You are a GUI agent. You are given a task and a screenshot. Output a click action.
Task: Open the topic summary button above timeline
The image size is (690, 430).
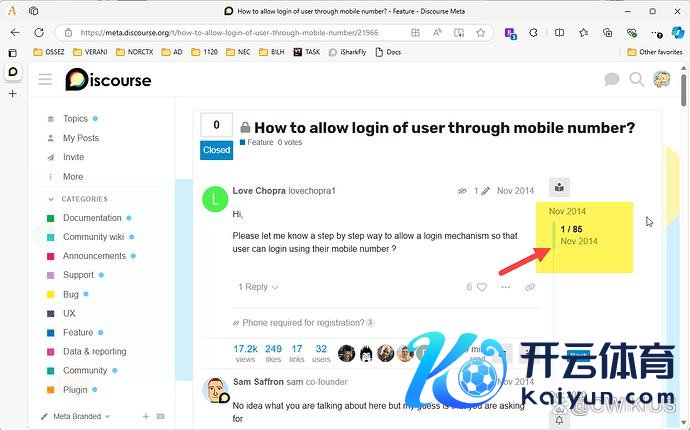[560, 187]
